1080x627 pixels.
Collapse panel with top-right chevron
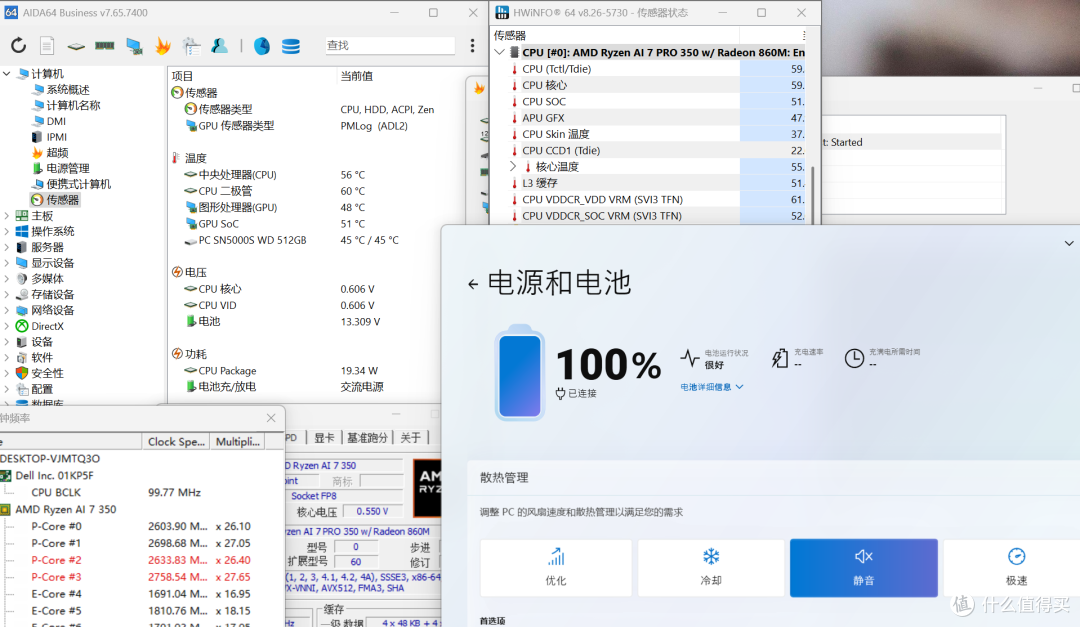point(1068,243)
